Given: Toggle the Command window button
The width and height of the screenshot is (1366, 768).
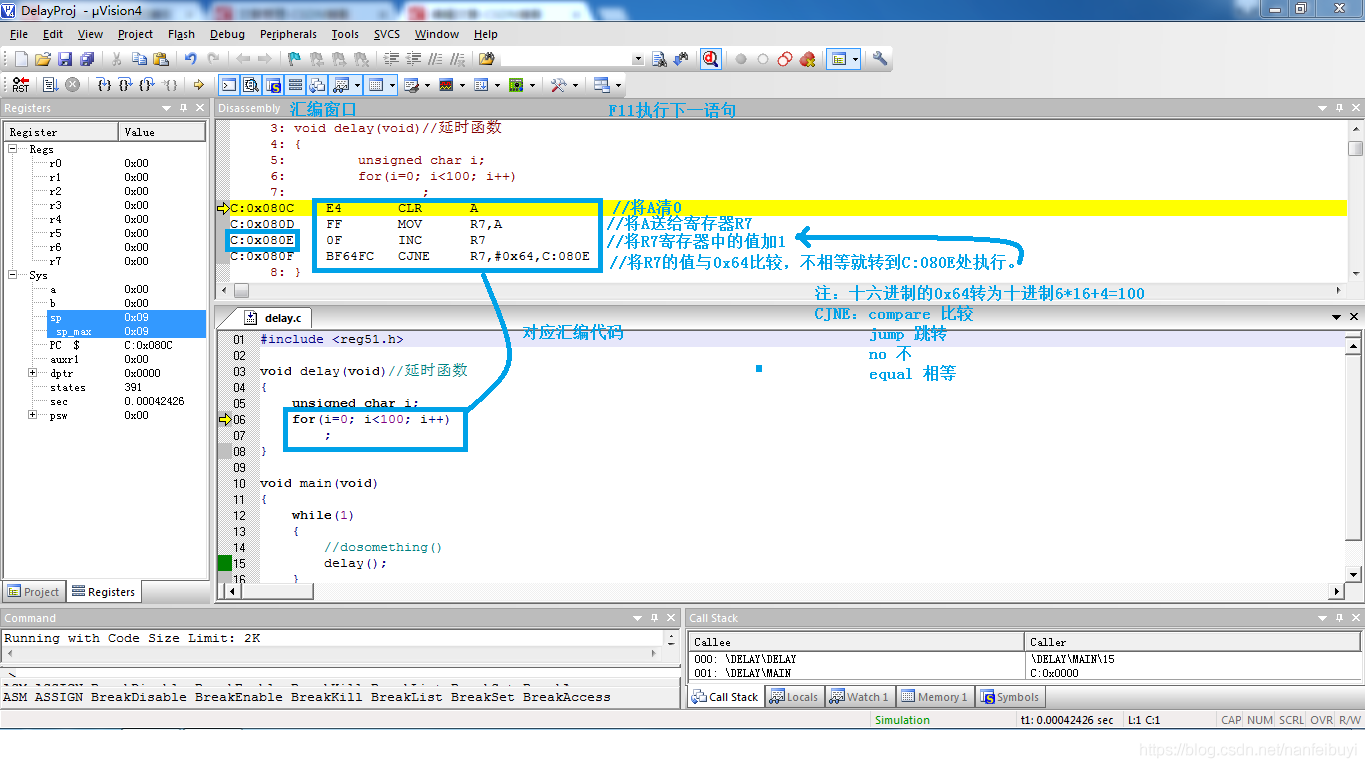Looking at the screenshot, I should click(229, 85).
